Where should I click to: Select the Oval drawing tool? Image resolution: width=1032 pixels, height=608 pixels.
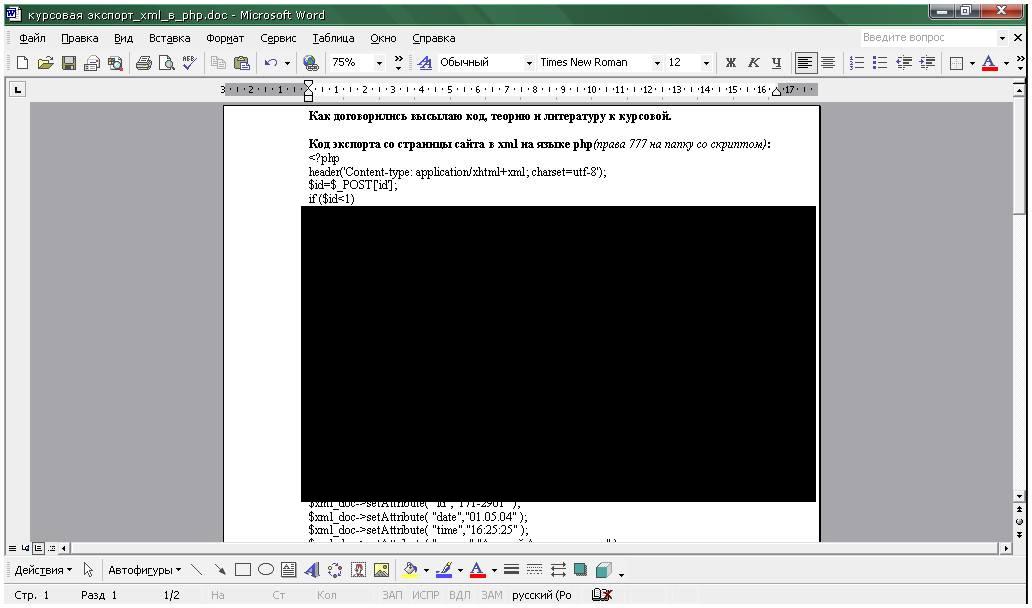pyautogui.click(x=265, y=571)
